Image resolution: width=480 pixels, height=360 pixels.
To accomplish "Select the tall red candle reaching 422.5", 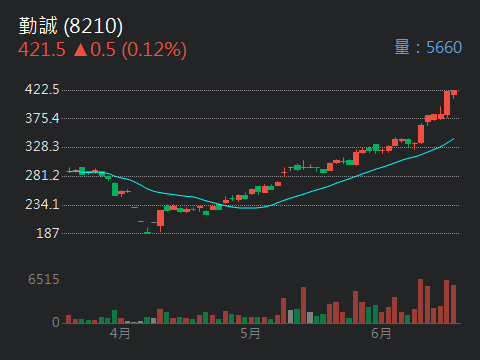I will [x=447, y=103].
